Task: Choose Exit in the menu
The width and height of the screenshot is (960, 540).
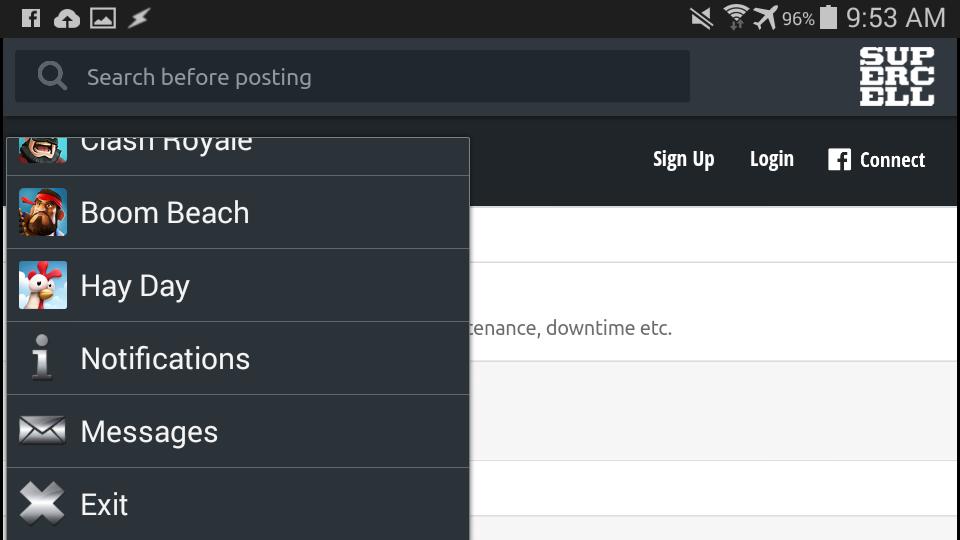Action: (104, 504)
